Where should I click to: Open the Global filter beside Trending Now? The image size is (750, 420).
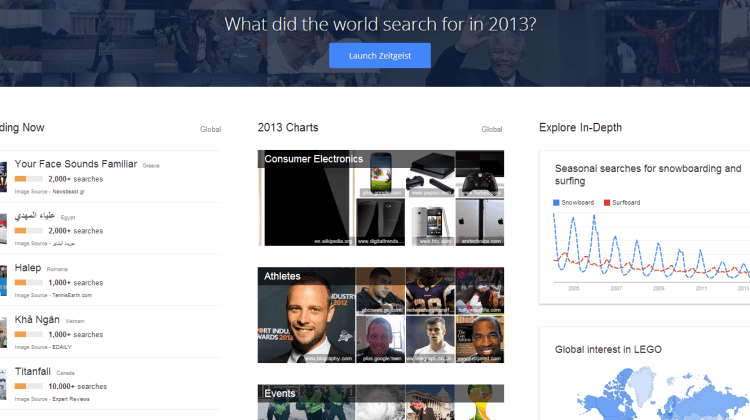coord(210,129)
